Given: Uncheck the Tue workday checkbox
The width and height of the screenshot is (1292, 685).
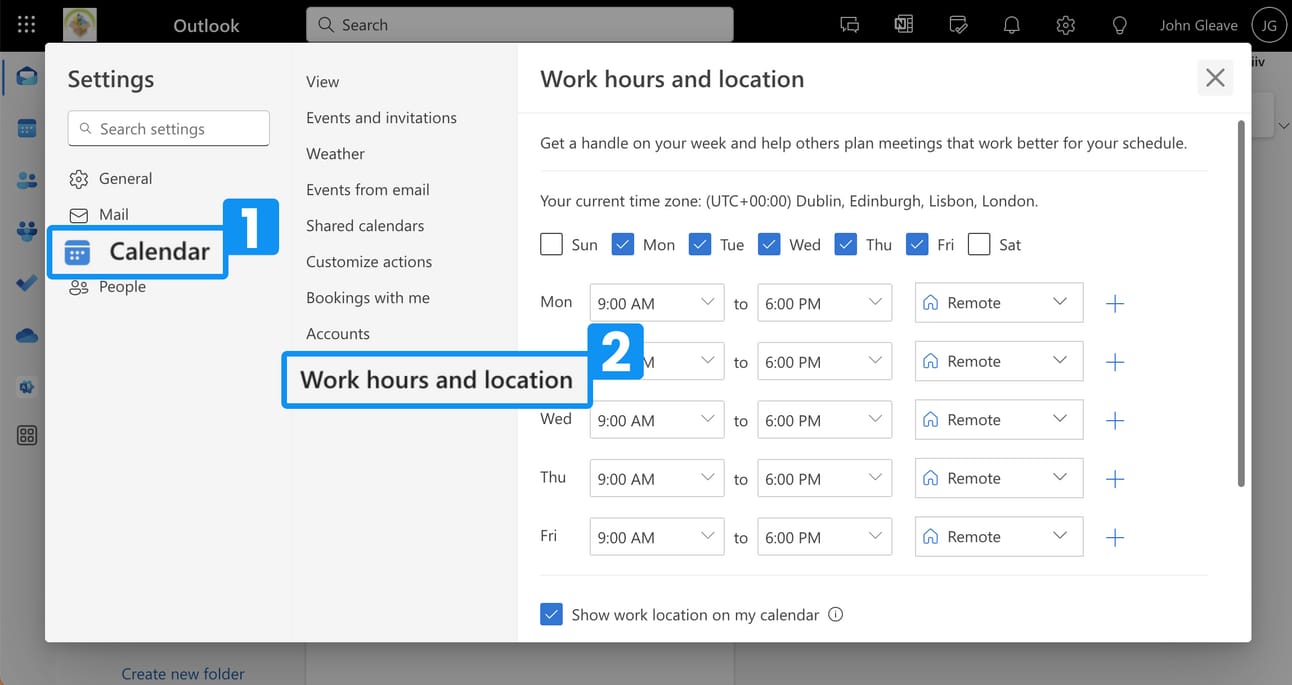Looking at the screenshot, I should 700,244.
